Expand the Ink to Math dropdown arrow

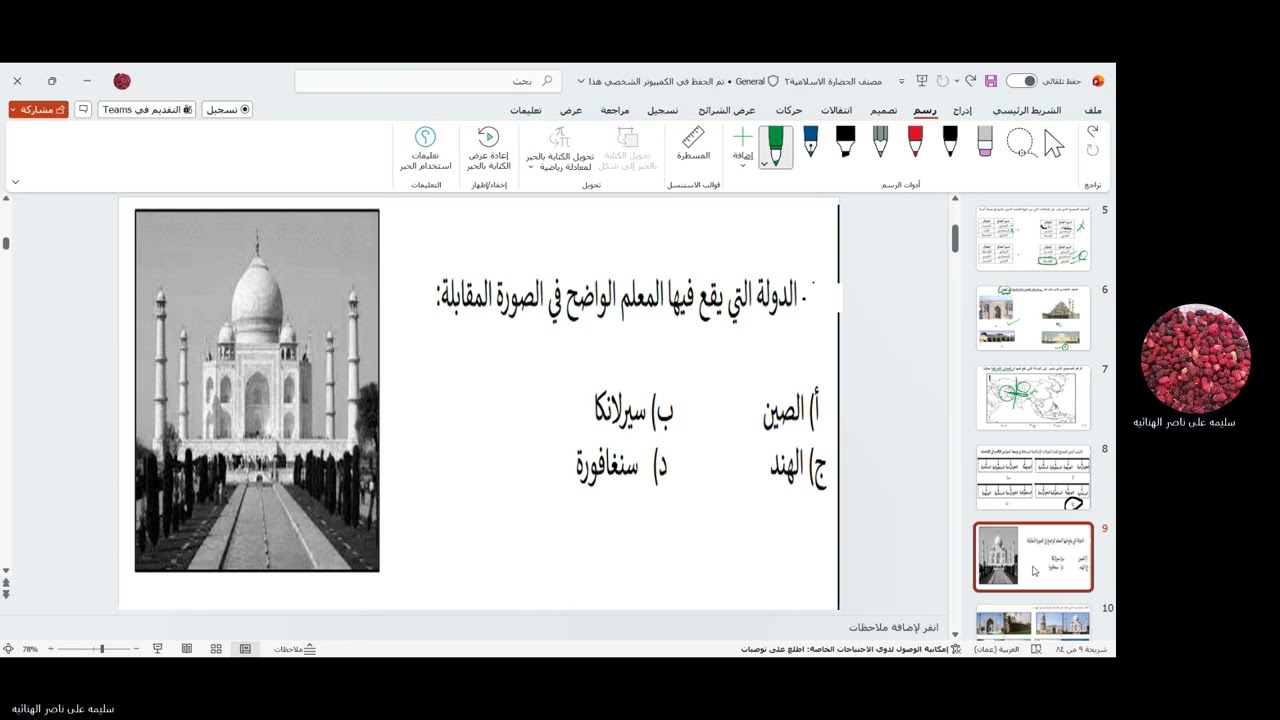[531, 167]
